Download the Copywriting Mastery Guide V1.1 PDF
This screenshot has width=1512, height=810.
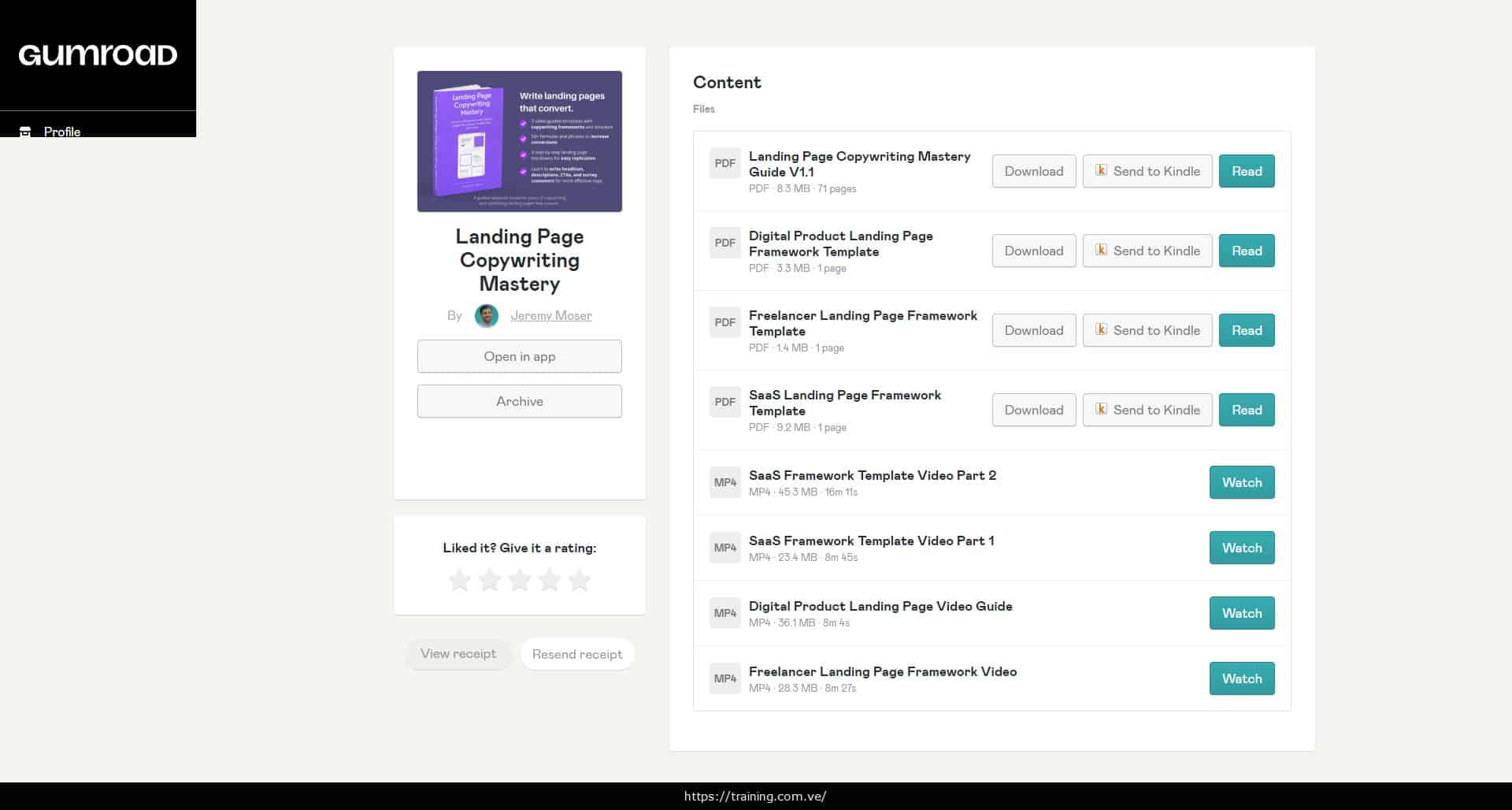point(1034,171)
